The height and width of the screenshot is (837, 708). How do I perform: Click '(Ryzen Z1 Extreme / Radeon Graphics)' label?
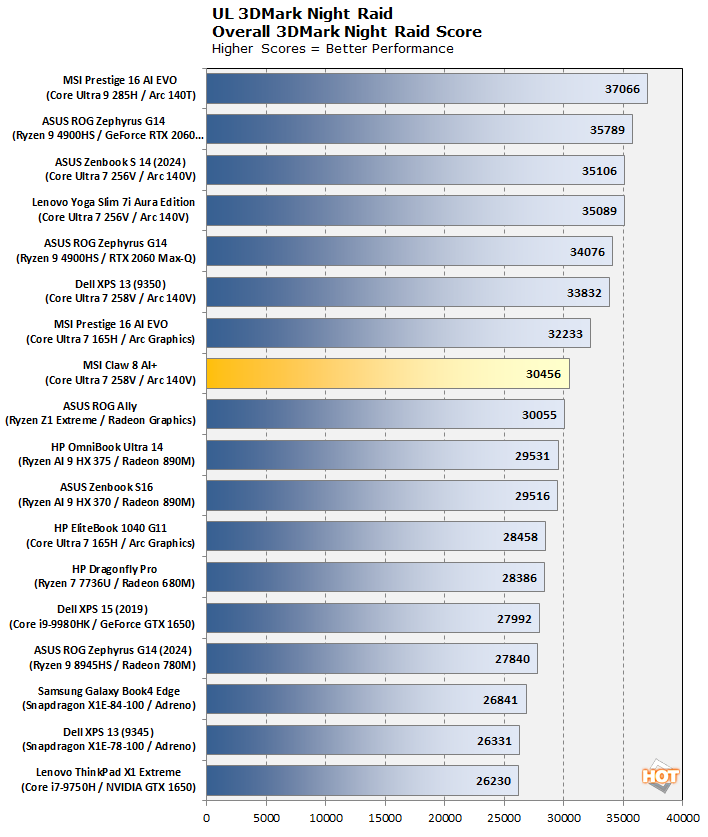(100, 421)
